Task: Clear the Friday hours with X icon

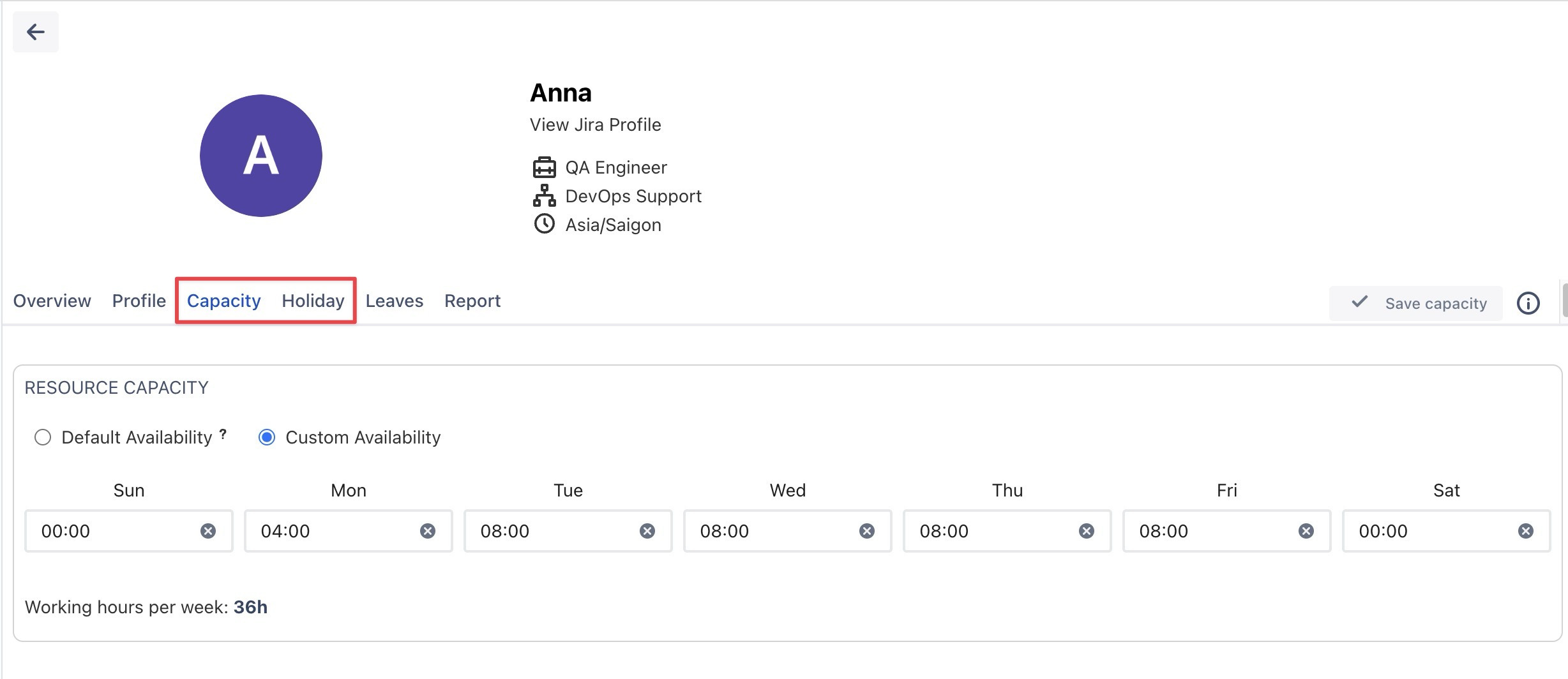Action: click(1306, 531)
